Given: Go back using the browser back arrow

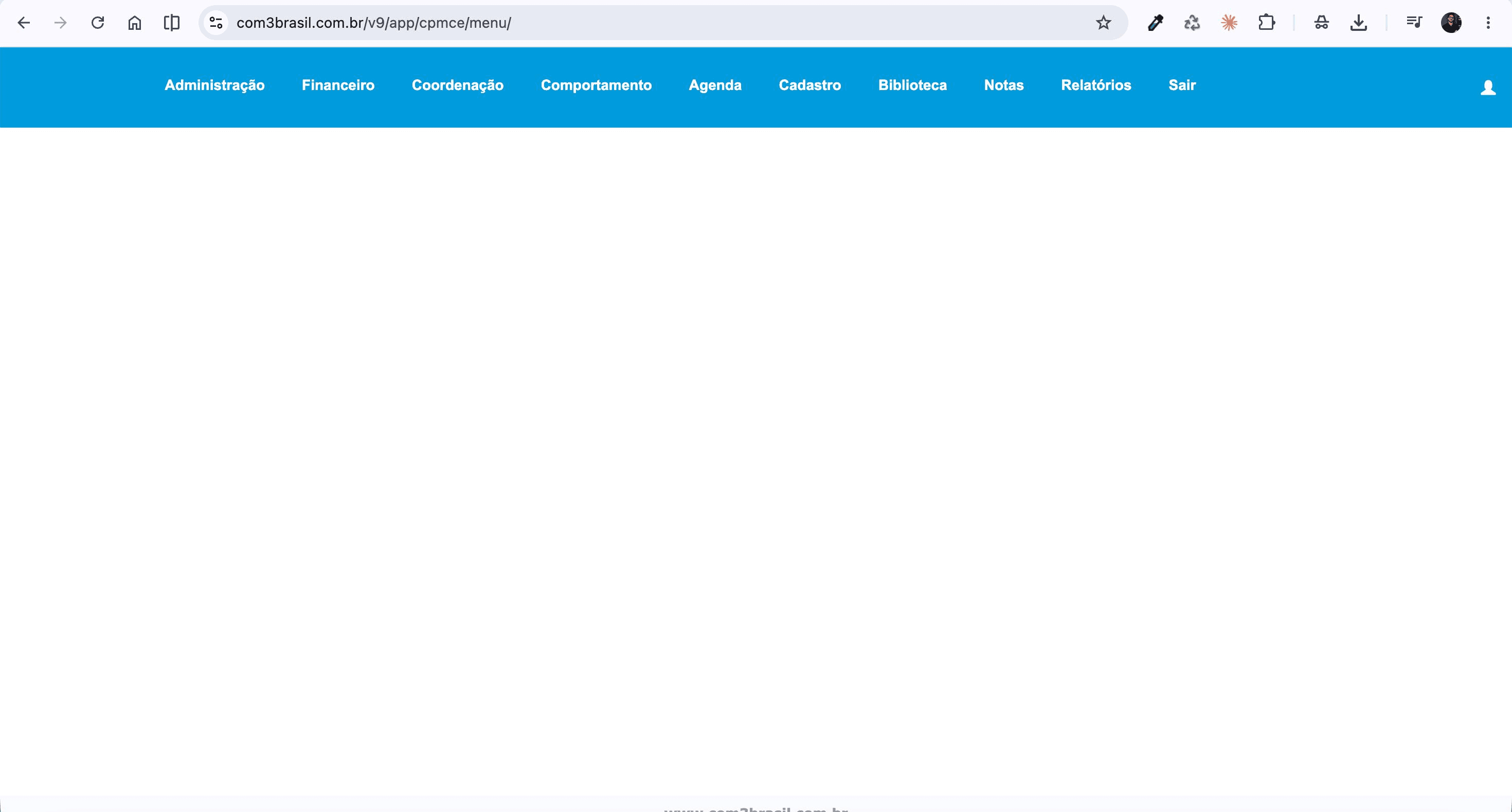Looking at the screenshot, I should tap(24, 23).
